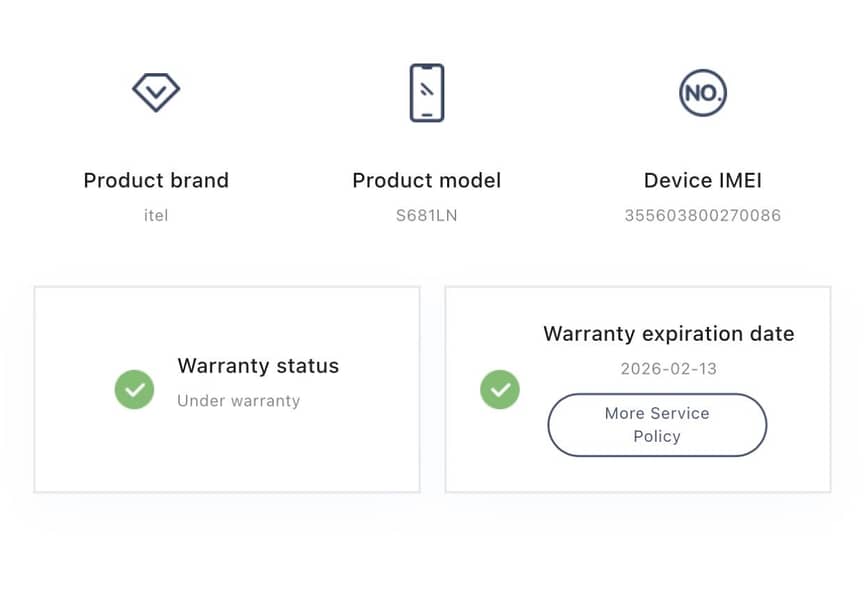Select the IMEI number 355603800270086
Image resolution: width=865 pixels, height=600 pixels.
pyautogui.click(x=703, y=215)
